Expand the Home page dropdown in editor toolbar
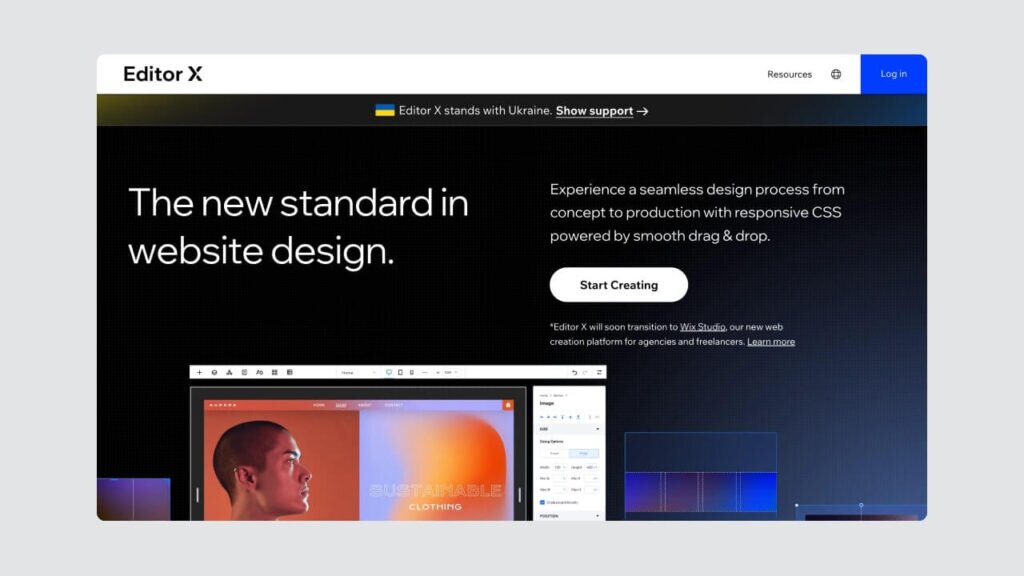The height and width of the screenshot is (576, 1024). [358, 372]
